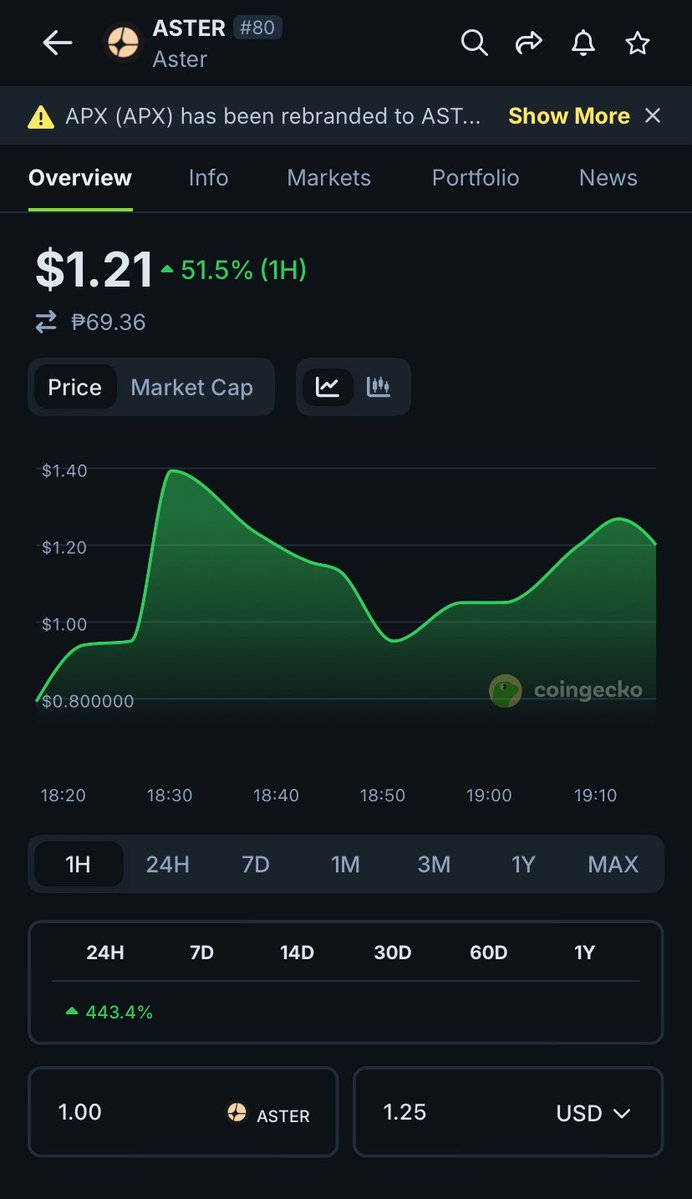Tap the back arrow icon

click(58, 43)
